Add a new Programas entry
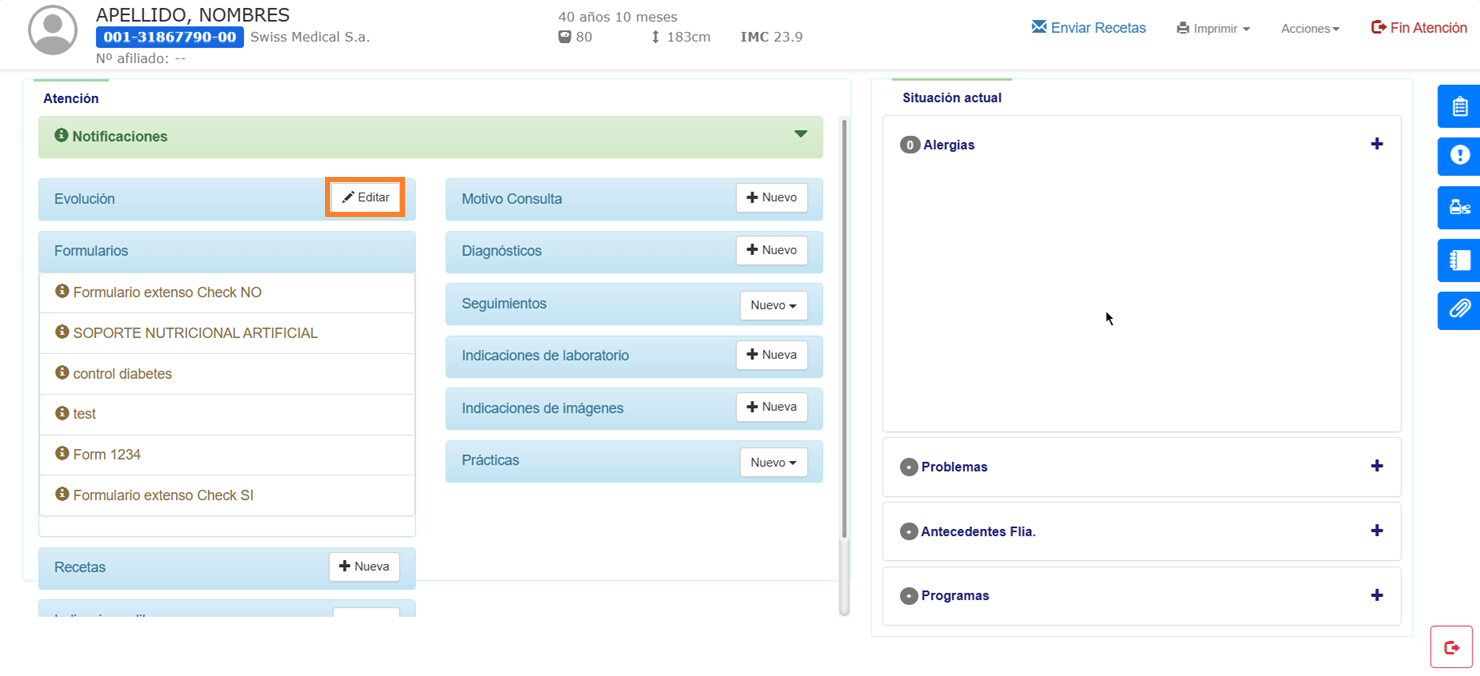 coord(1377,595)
